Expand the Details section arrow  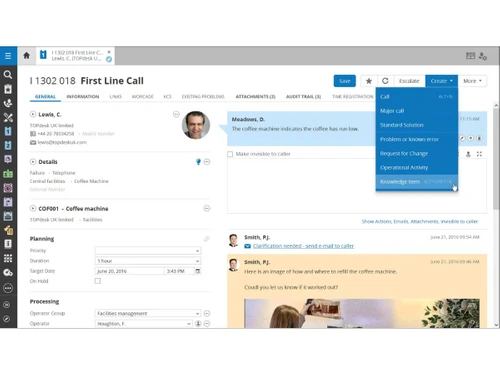click(x=33, y=162)
